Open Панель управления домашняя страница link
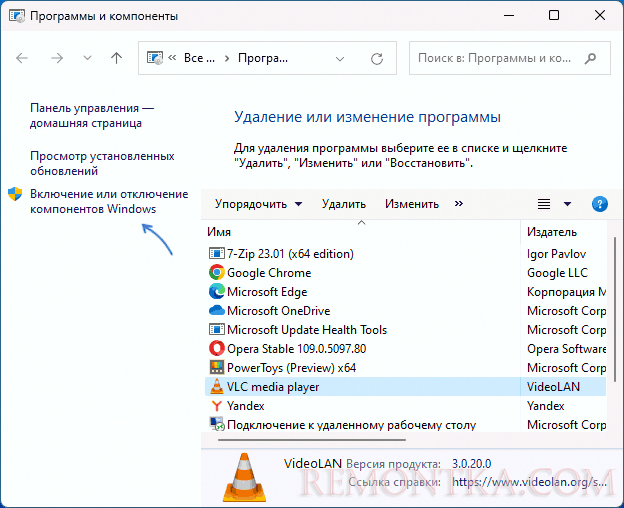This screenshot has width=624, height=508. click(92, 115)
